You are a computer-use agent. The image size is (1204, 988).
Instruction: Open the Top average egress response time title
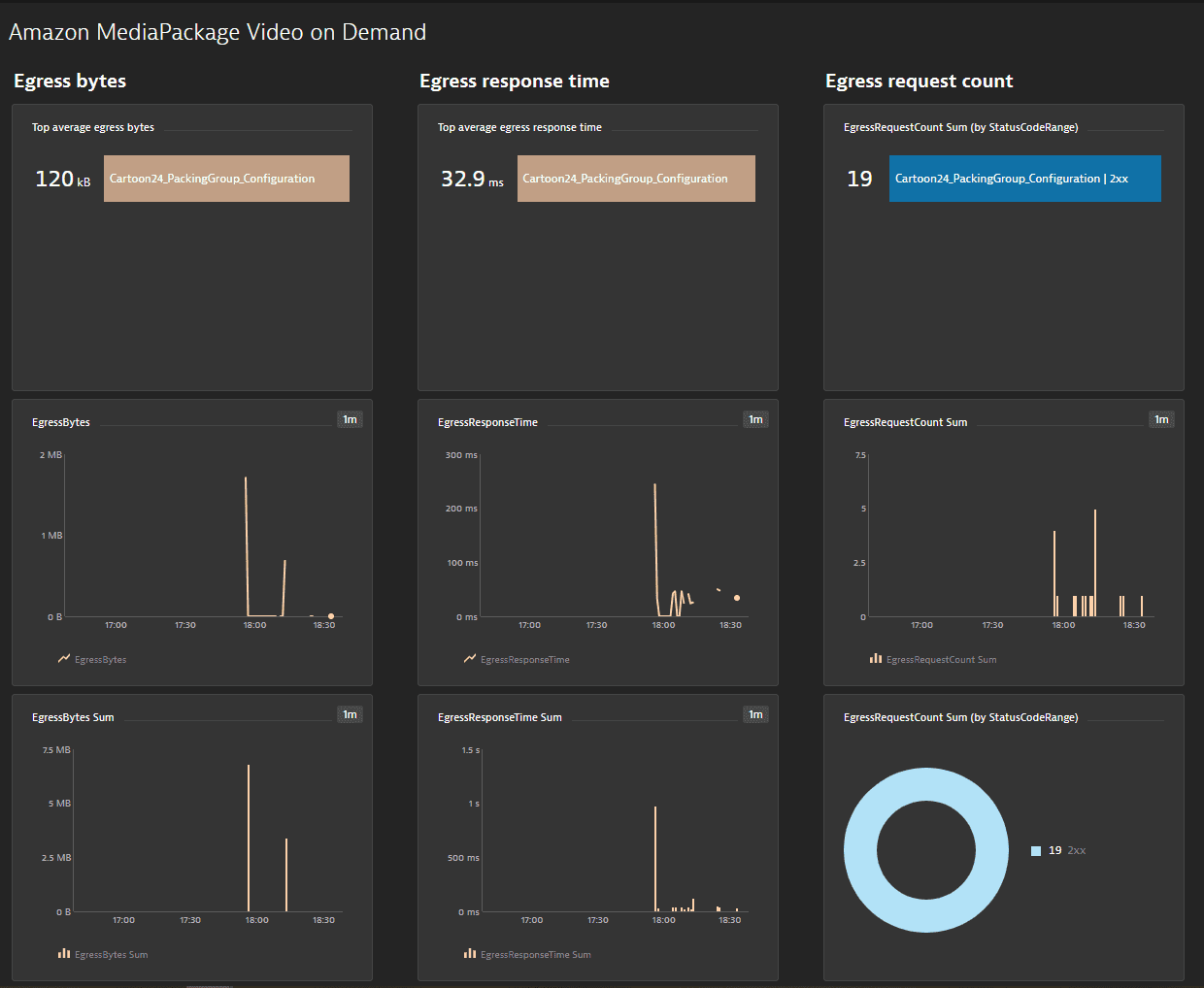click(519, 127)
